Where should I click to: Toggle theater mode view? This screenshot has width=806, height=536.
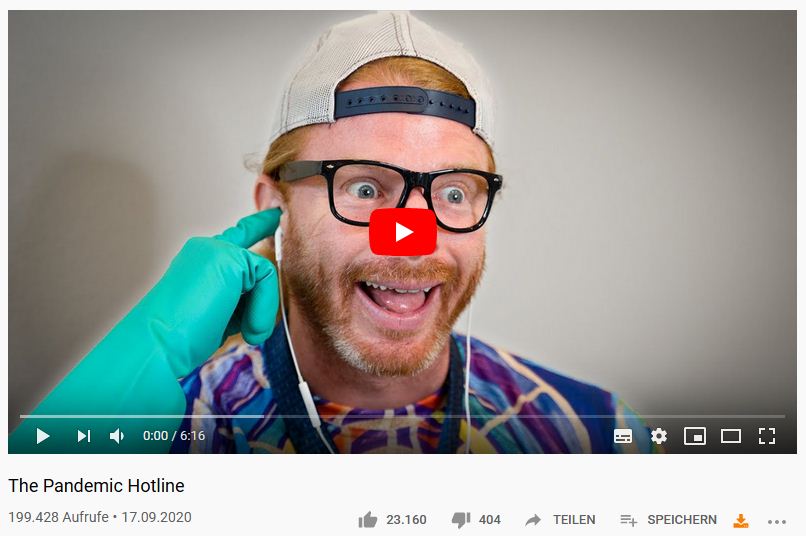coord(730,436)
